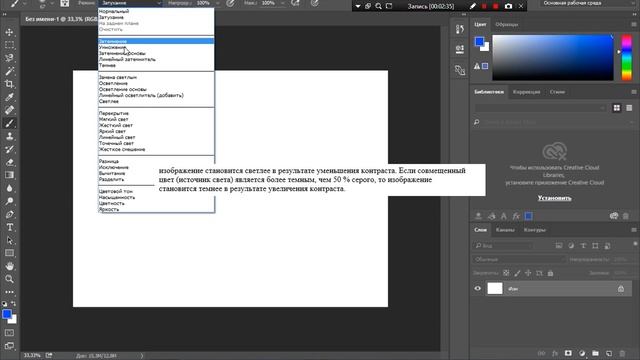Create a new layer
The height and width of the screenshot is (360, 640).
click(x=609, y=353)
